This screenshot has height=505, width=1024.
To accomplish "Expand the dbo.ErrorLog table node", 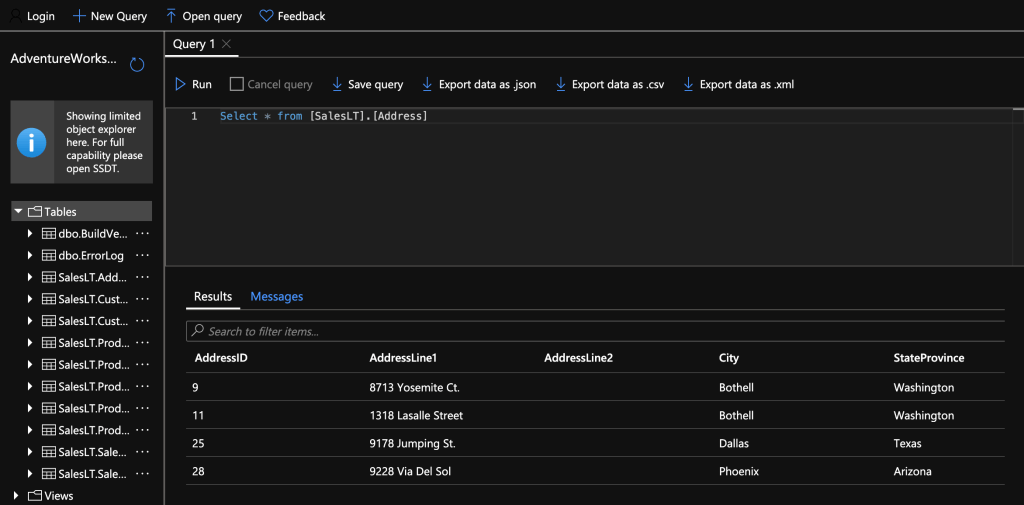I will coord(30,256).
